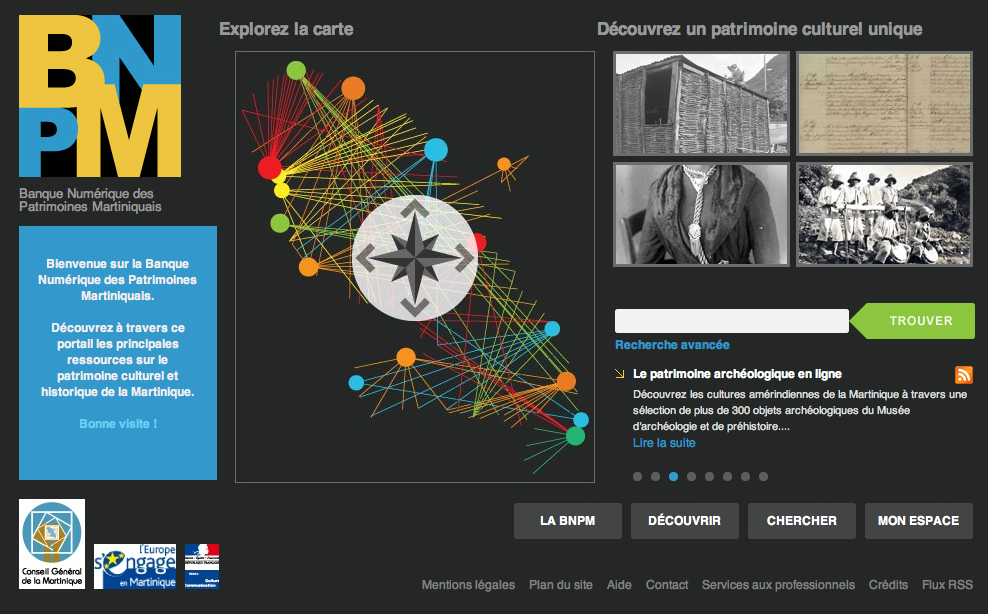Select the green map node at bottom right

[x=575, y=436]
